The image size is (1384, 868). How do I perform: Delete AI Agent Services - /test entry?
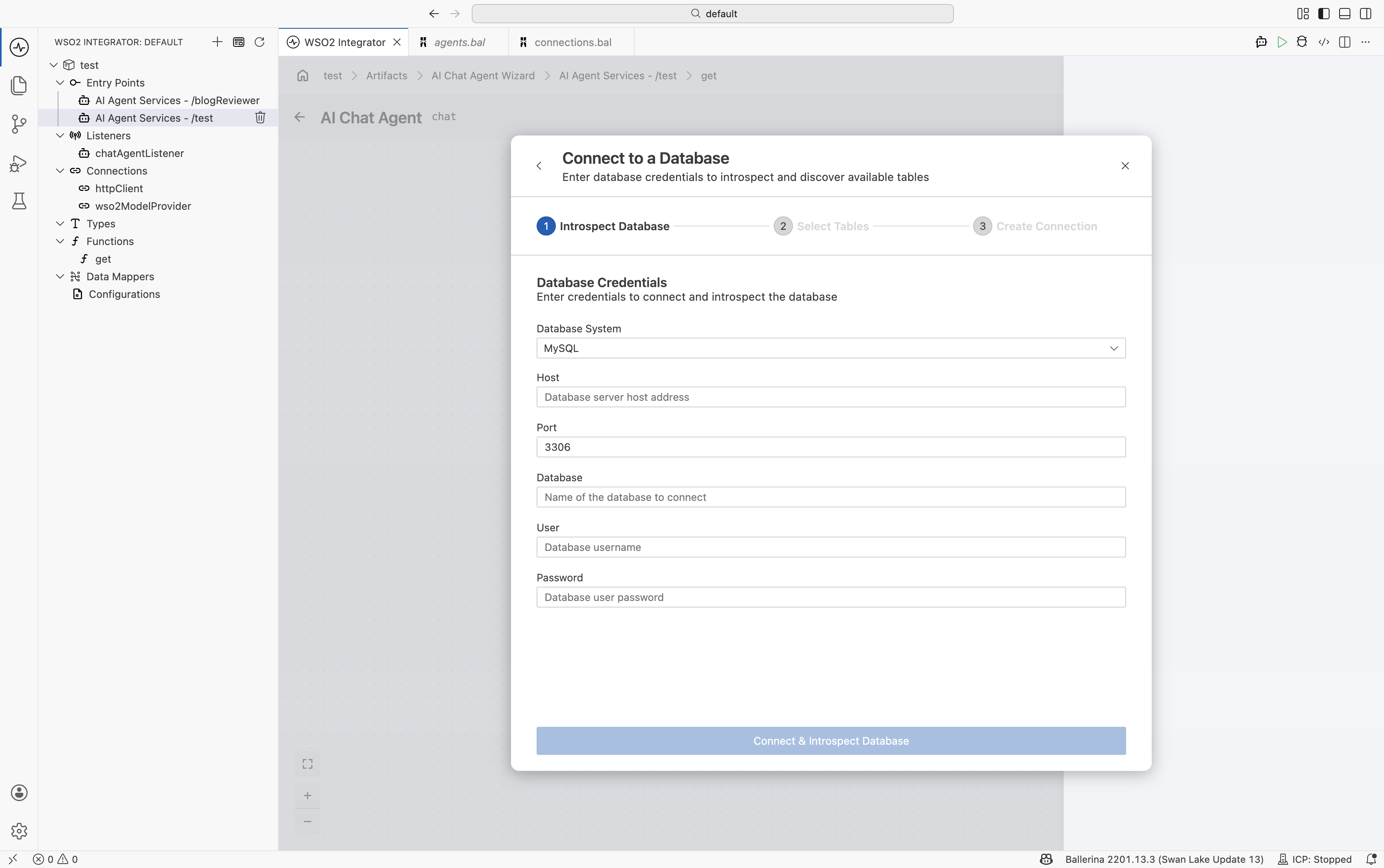click(x=260, y=118)
